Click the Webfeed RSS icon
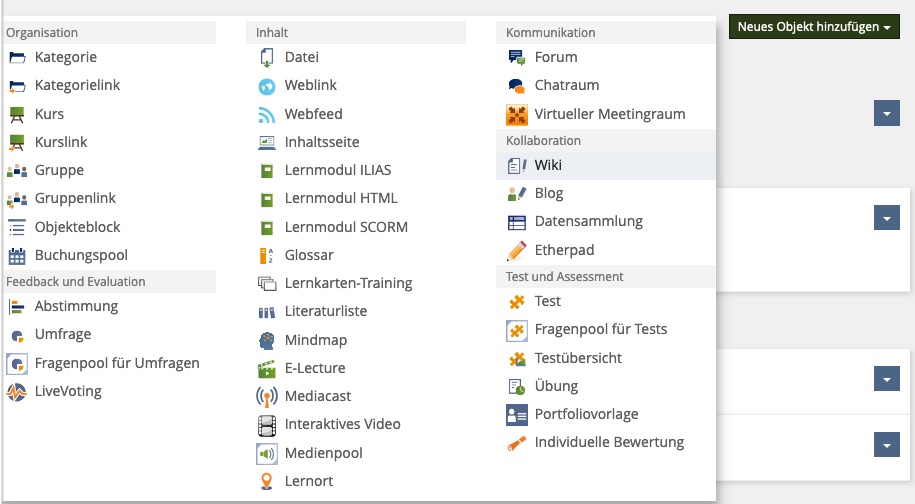 coord(267,114)
